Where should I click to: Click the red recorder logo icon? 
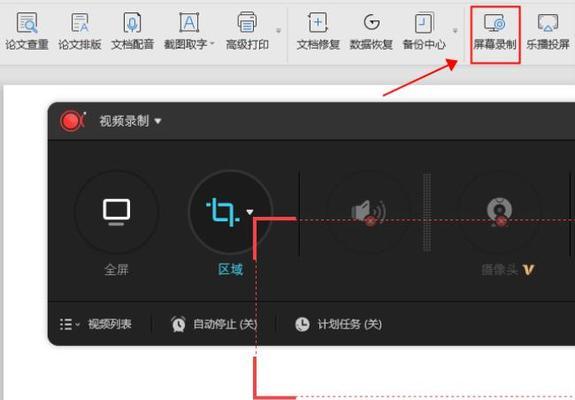(x=72, y=121)
